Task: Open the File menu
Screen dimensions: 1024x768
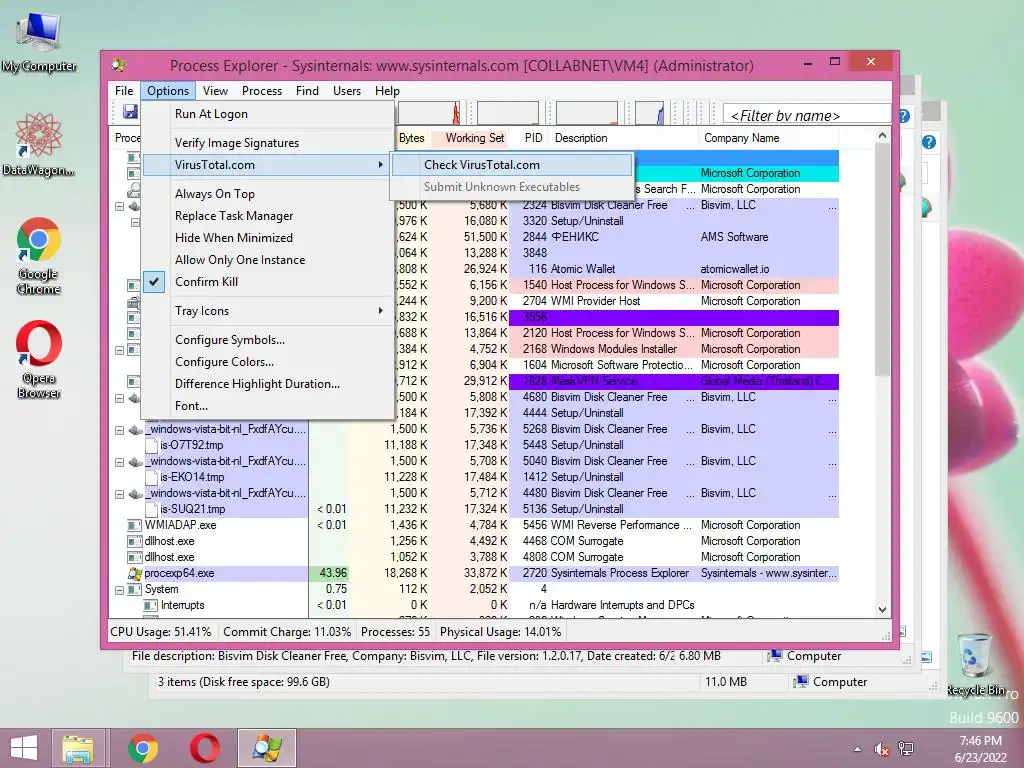Action: [124, 91]
